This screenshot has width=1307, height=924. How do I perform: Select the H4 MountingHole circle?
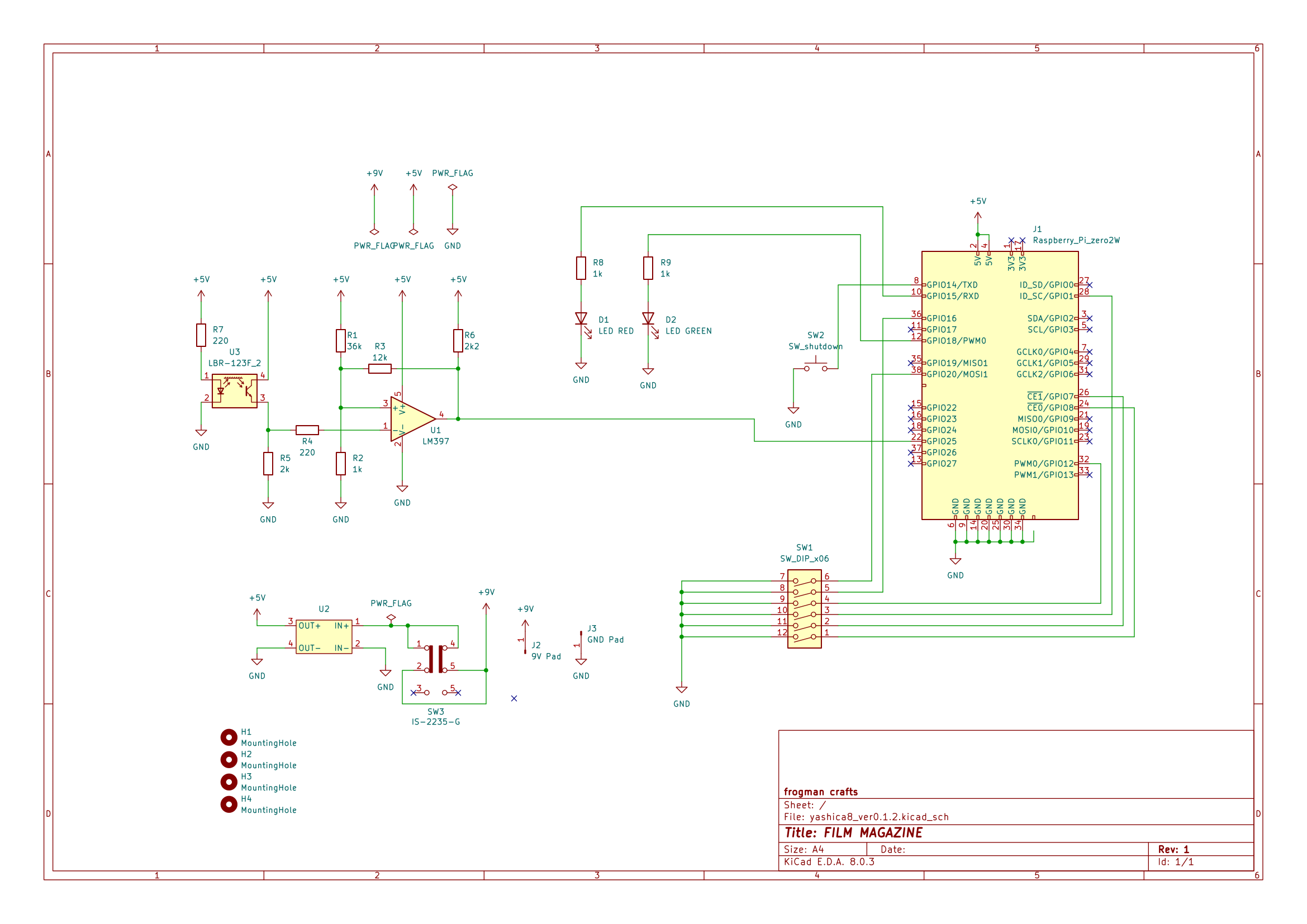[x=229, y=804]
